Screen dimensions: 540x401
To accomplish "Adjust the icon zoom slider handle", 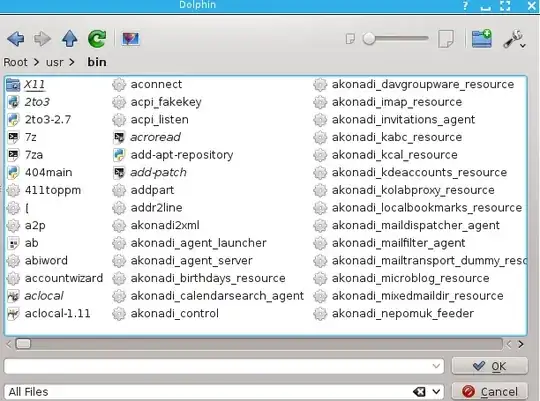I will pos(369,39).
